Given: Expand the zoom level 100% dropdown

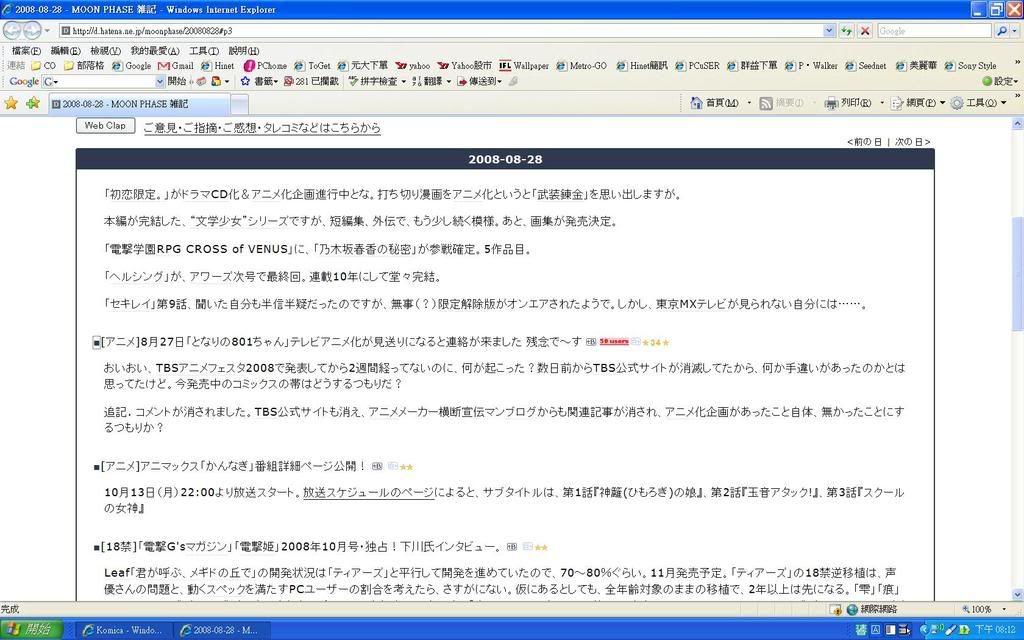Looking at the screenshot, I should tap(1004, 609).
